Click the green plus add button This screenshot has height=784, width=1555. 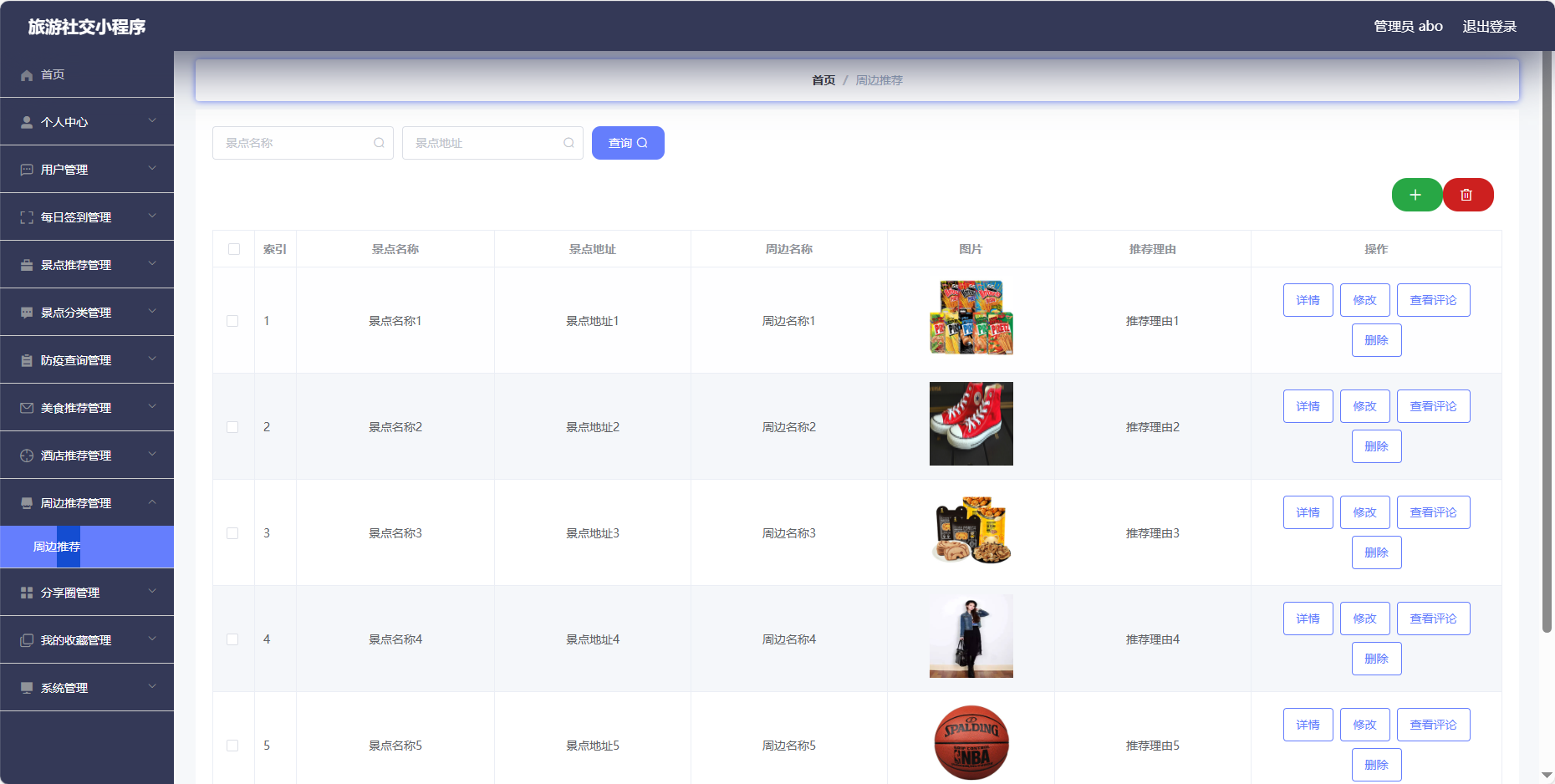pyautogui.click(x=1416, y=195)
